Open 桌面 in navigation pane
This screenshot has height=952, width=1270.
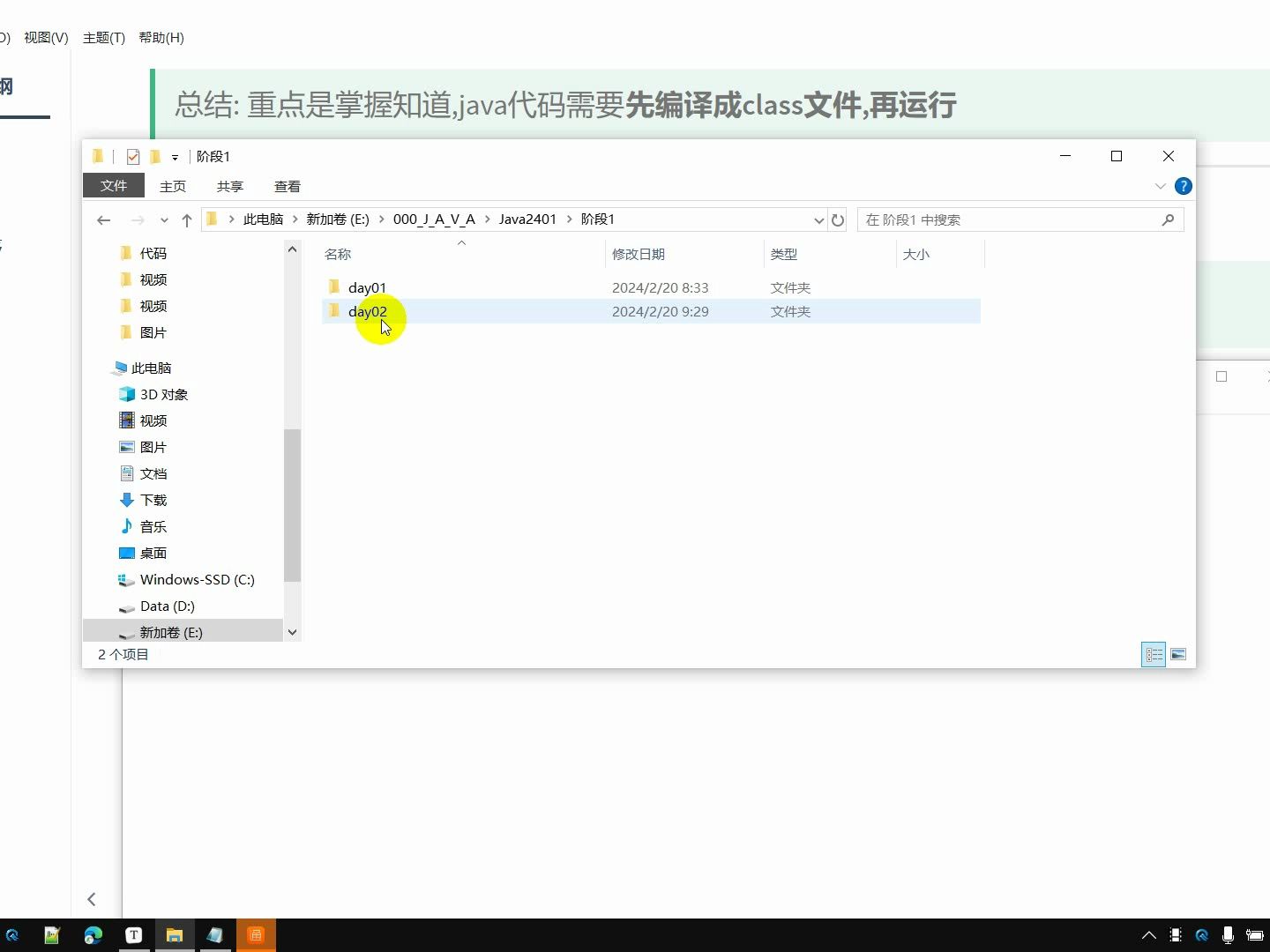pos(153,553)
